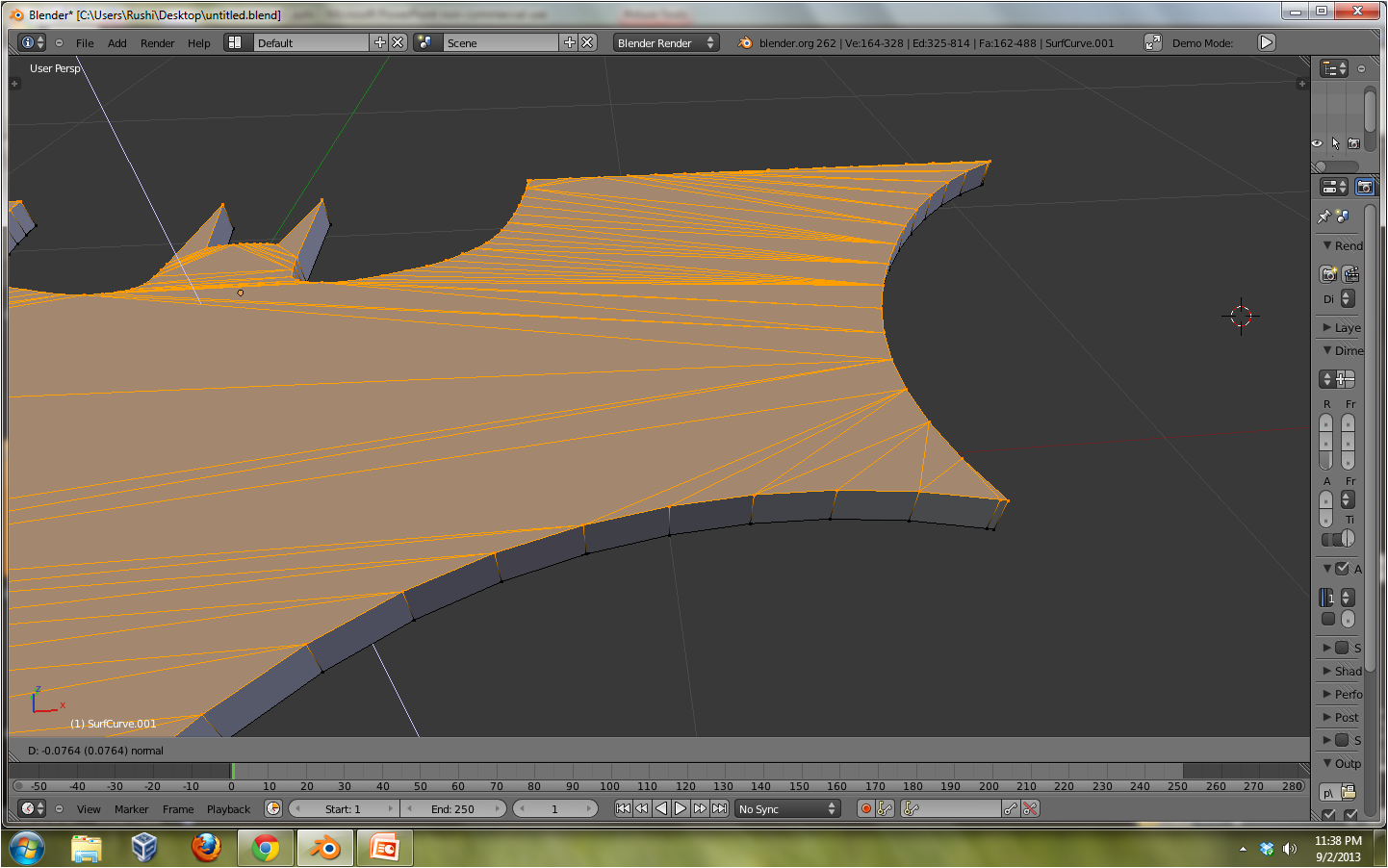Click the Scene name field
Viewport: 1388px width, 868px height.
(x=500, y=42)
